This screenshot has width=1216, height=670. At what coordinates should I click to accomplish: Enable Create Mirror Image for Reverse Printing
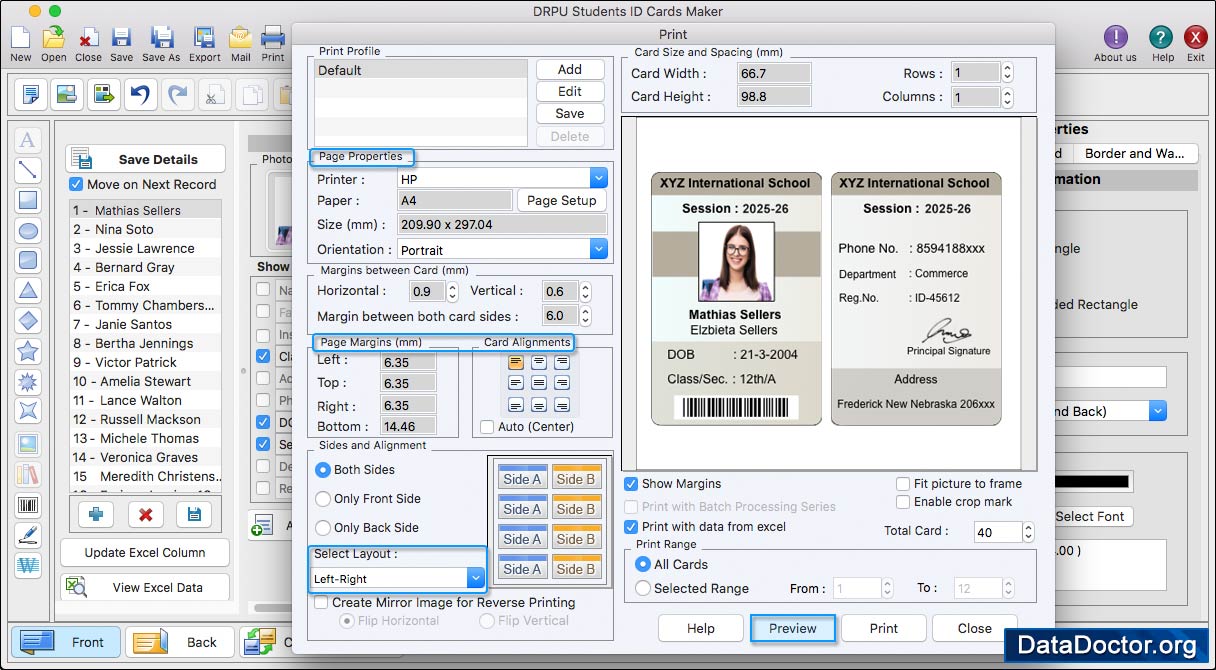point(321,603)
